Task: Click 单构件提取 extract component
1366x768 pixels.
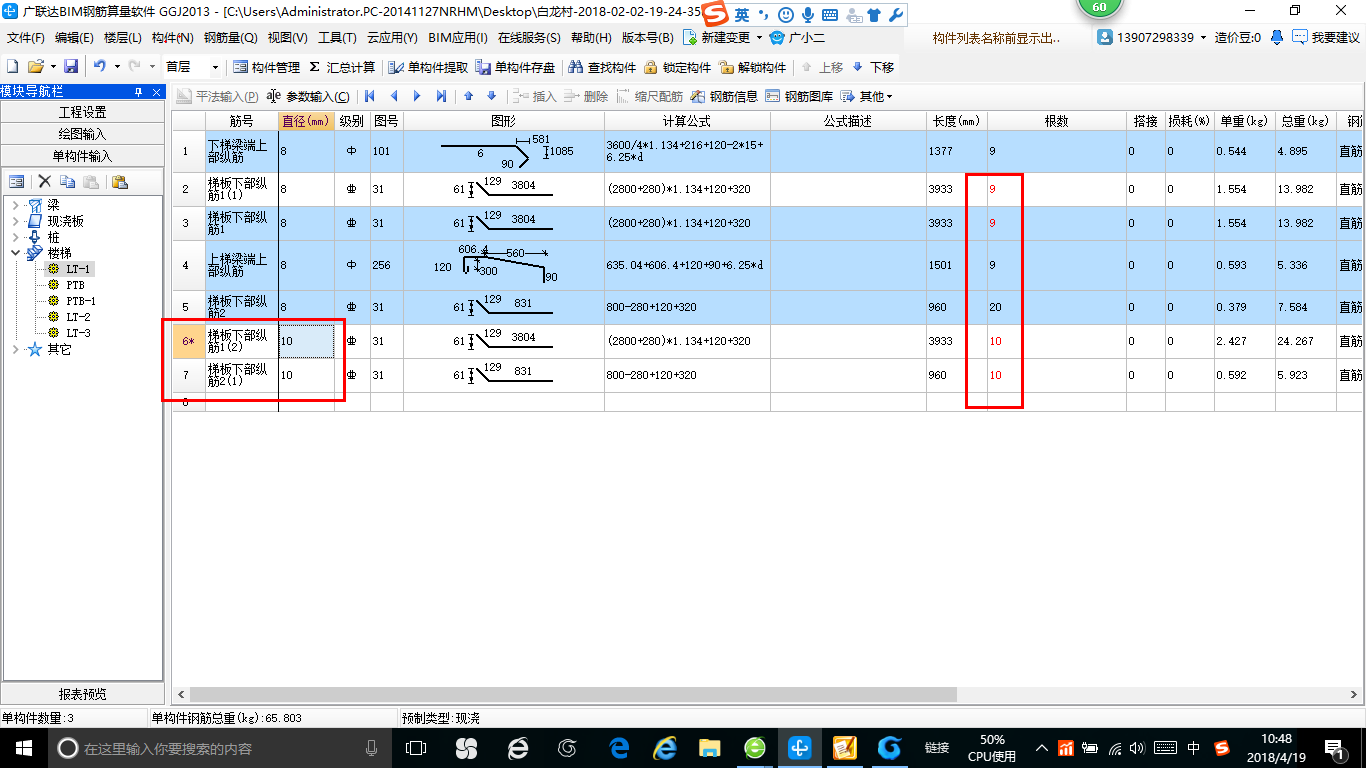Action: coord(428,67)
